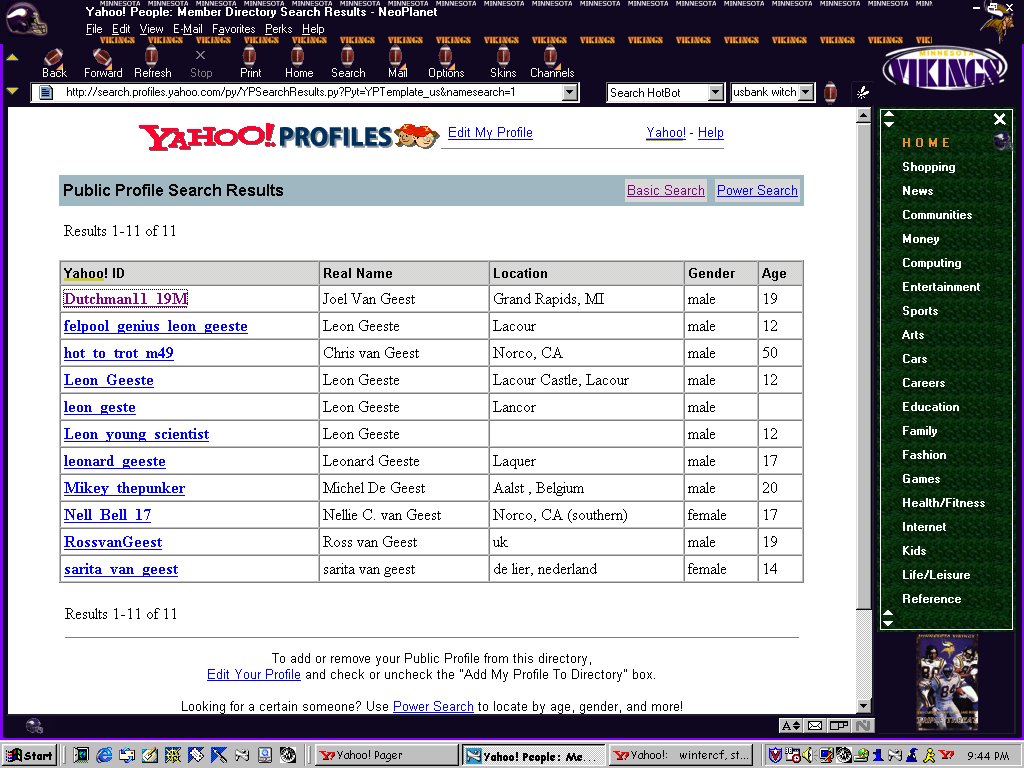Click the Help link beside Yahoo!
Viewport: 1024px width, 768px height.
711,133
